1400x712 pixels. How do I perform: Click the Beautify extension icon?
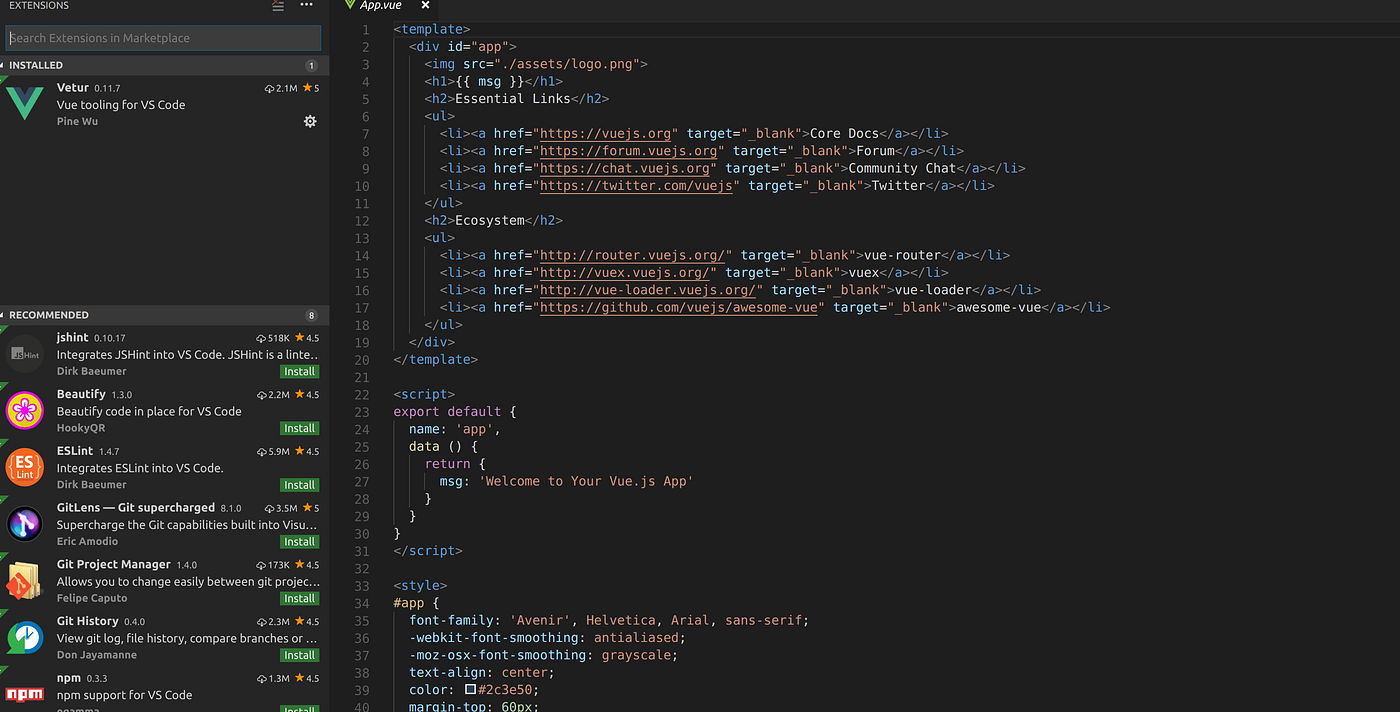pos(24,410)
